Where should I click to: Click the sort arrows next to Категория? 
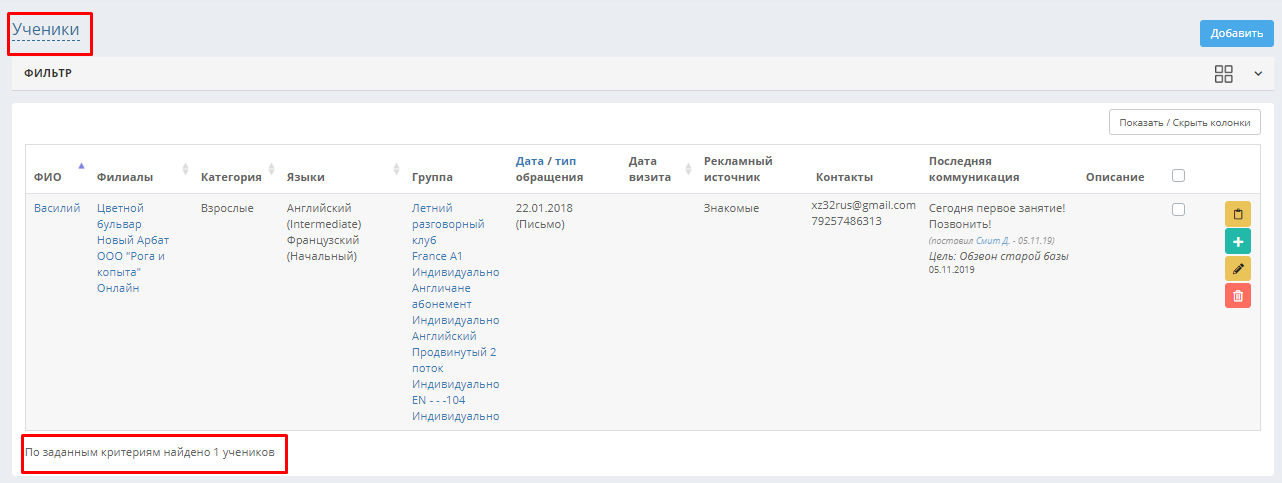click(271, 169)
